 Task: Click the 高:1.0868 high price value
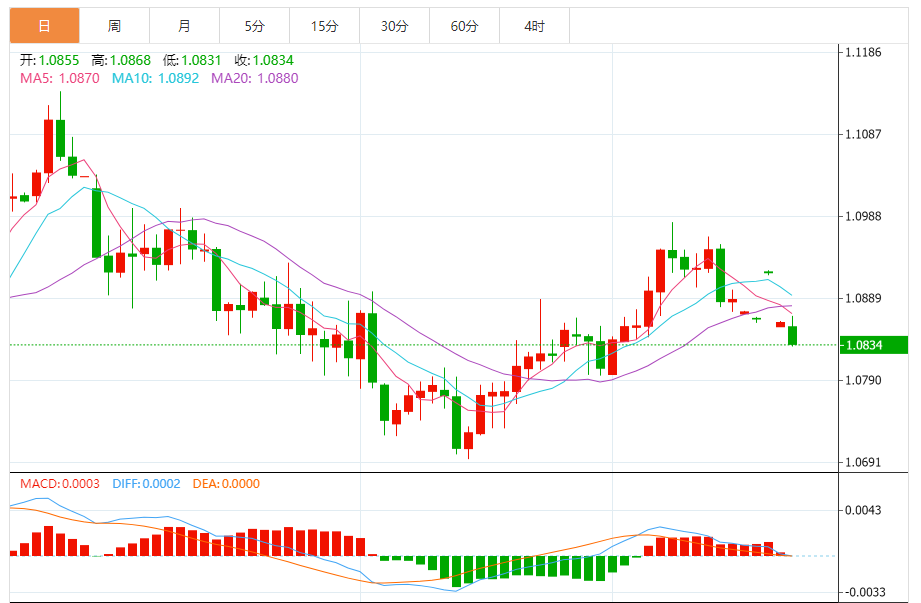click(x=121, y=60)
